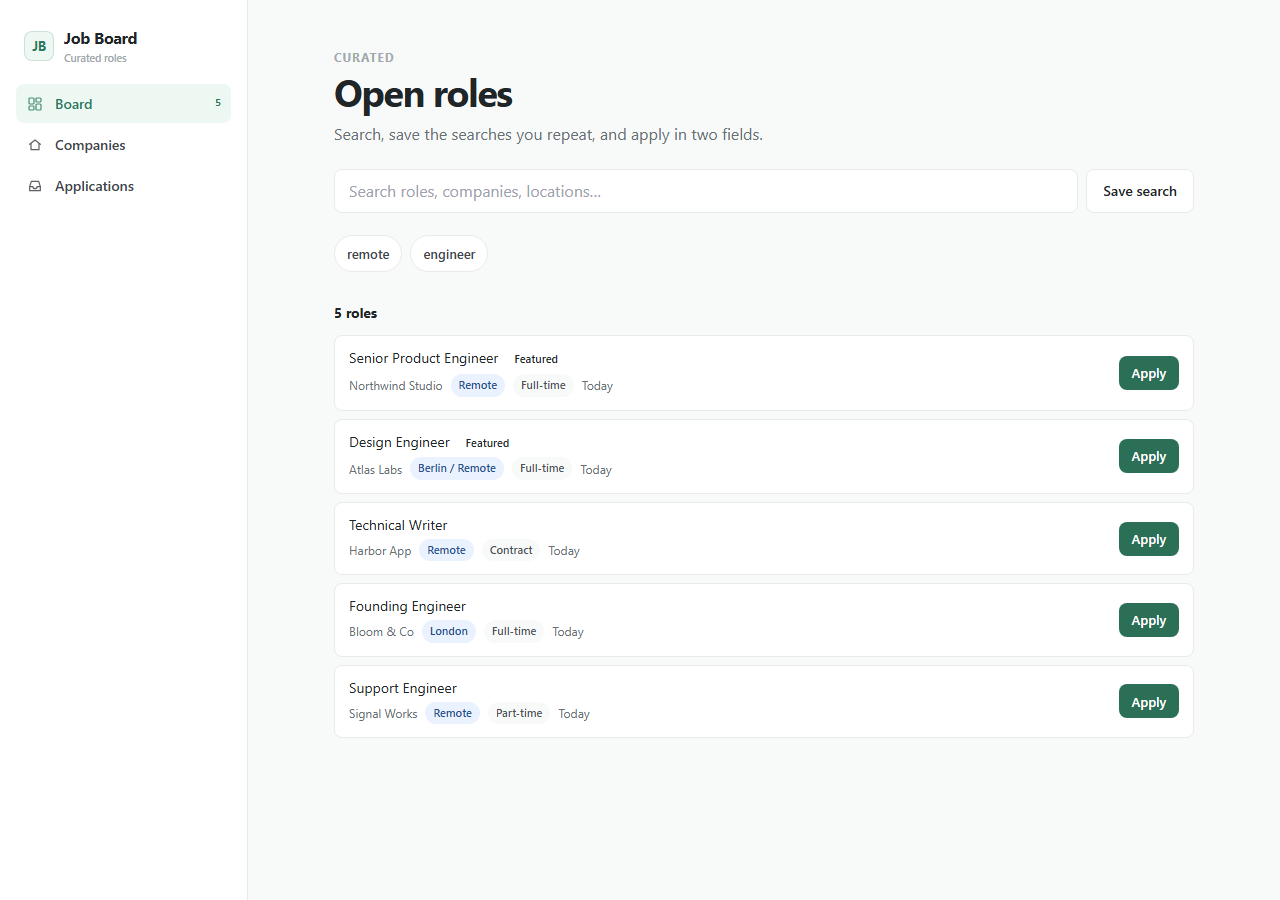Click the London location tag
This screenshot has width=1280, height=900.
point(449,631)
